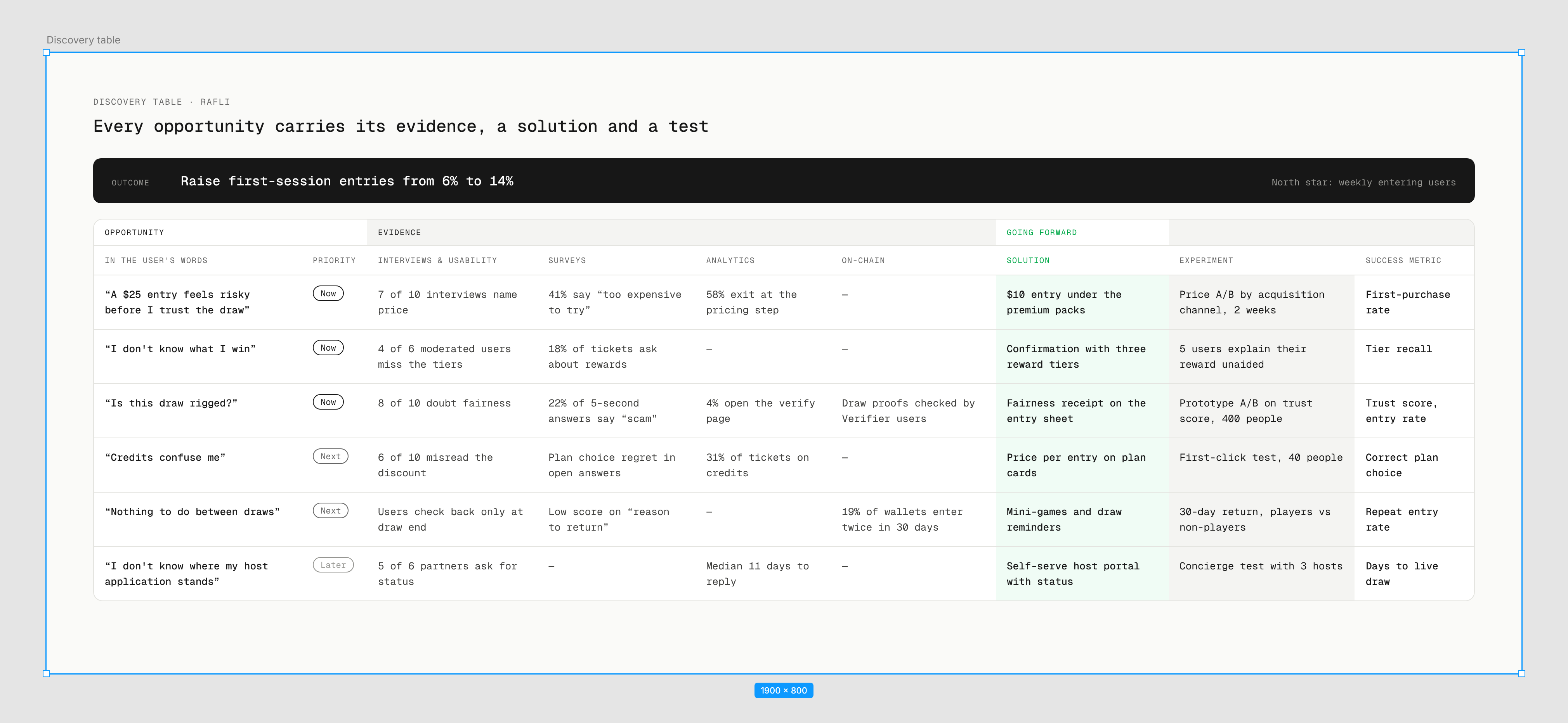Click the SOLUTION column header

1028,260
